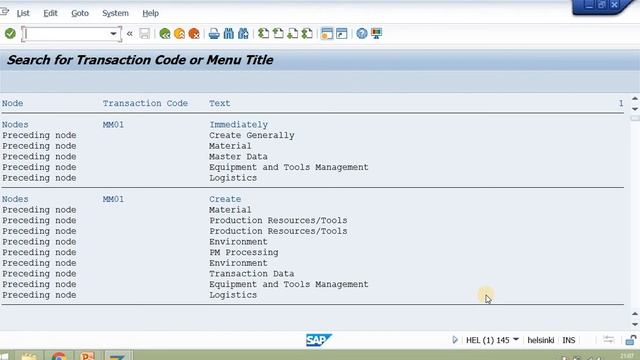
Task: Click the green Back icon
Action: click(165, 33)
